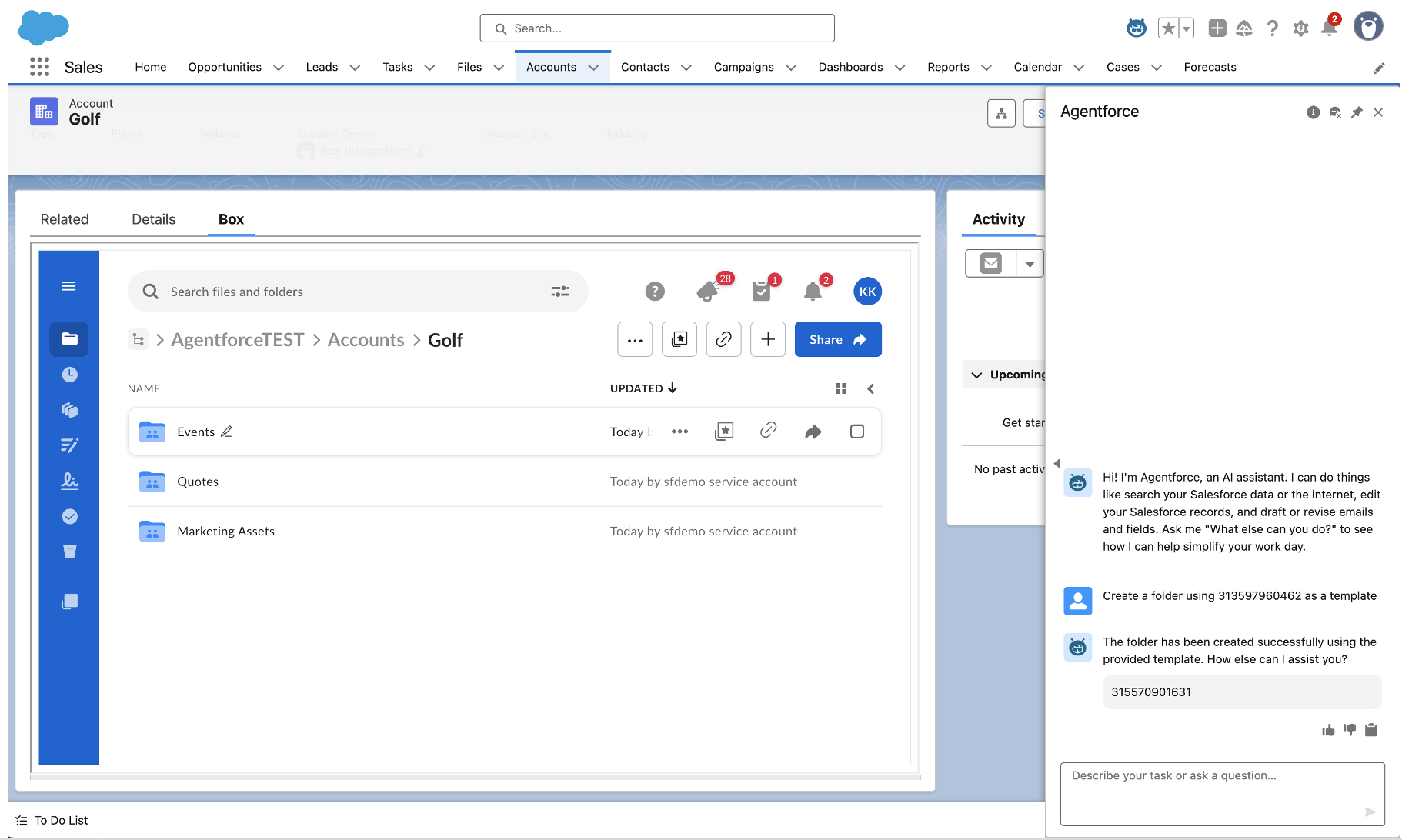This screenshot has height=840, width=1402.
Task: Switch to grid view in Box file list
Action: (x=841, y=388)
